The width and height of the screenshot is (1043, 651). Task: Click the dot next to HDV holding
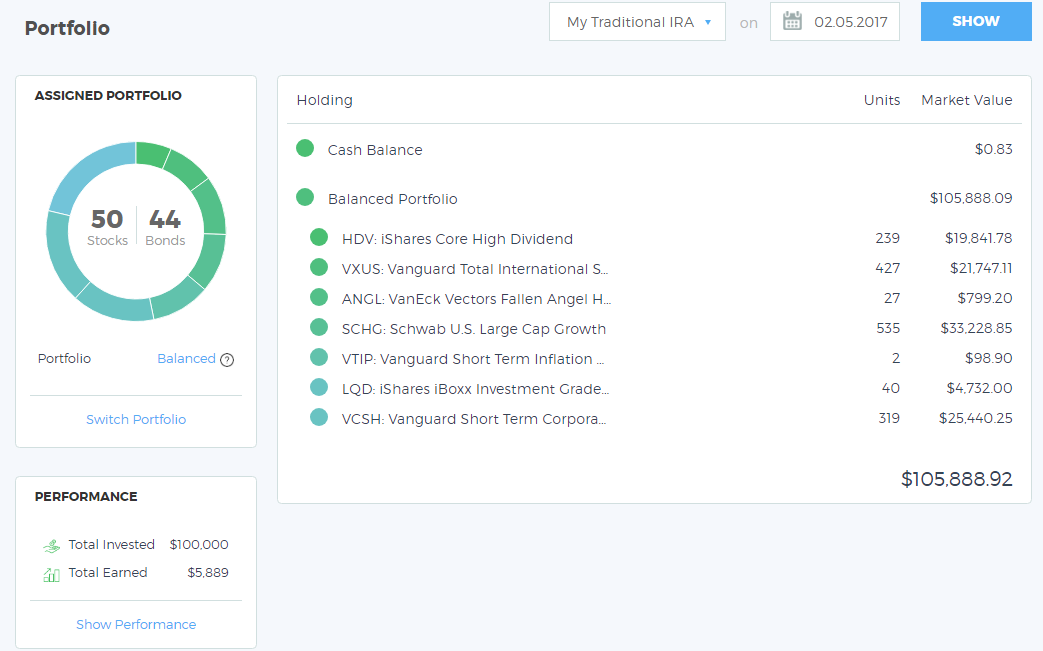tap(319, 238)
